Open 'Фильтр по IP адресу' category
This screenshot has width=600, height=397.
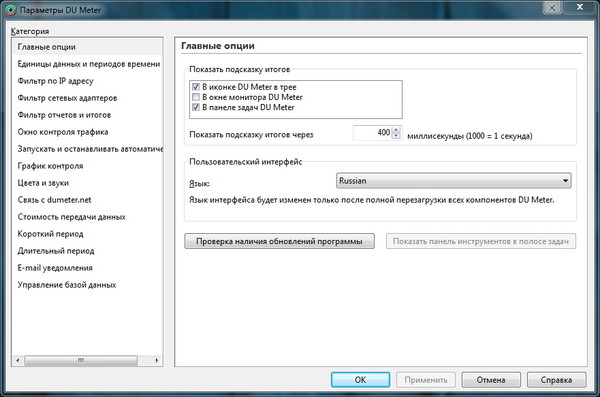coord(87,81)
